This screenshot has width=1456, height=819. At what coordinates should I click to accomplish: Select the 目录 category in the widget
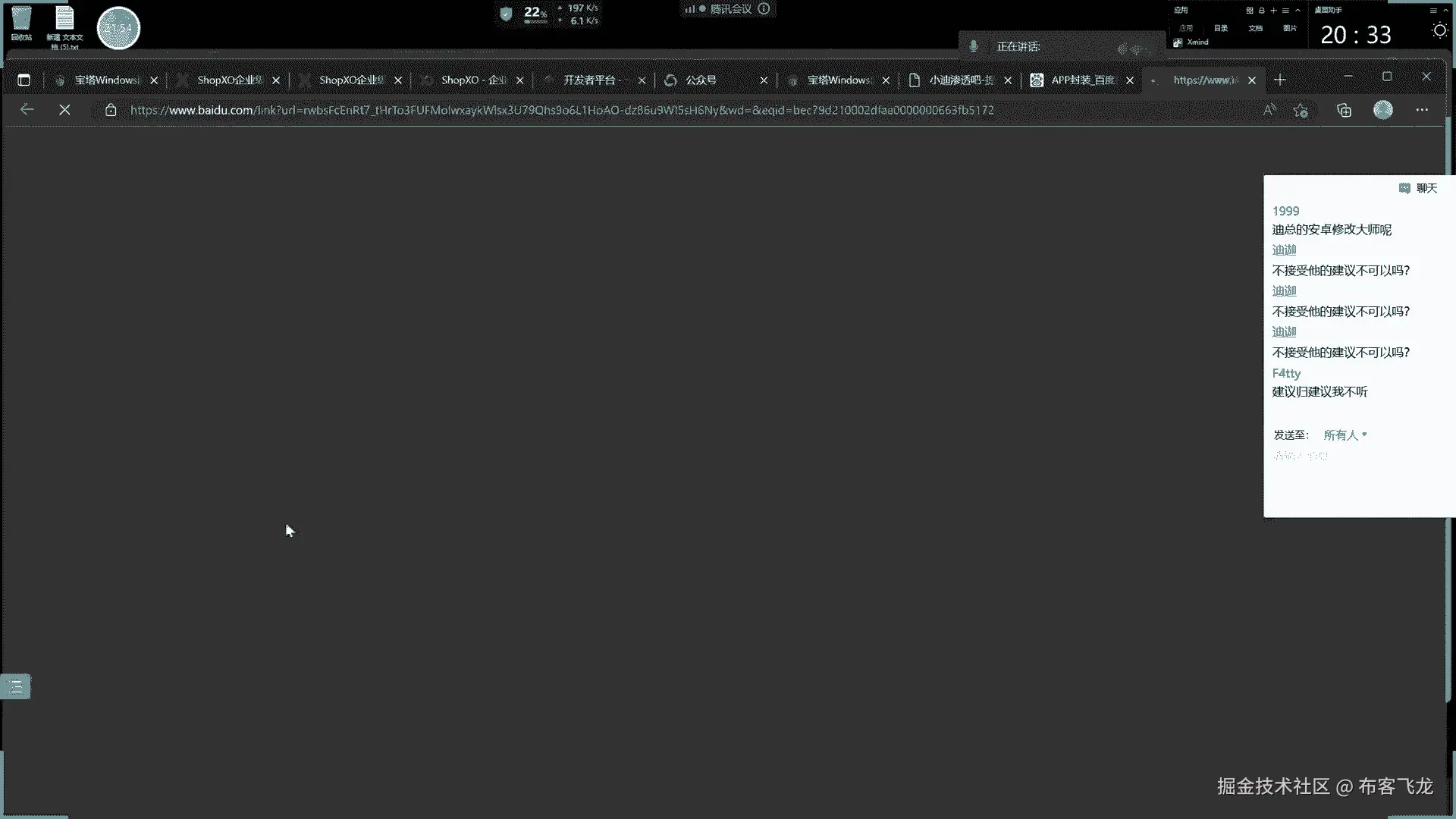click(1220, 28)
